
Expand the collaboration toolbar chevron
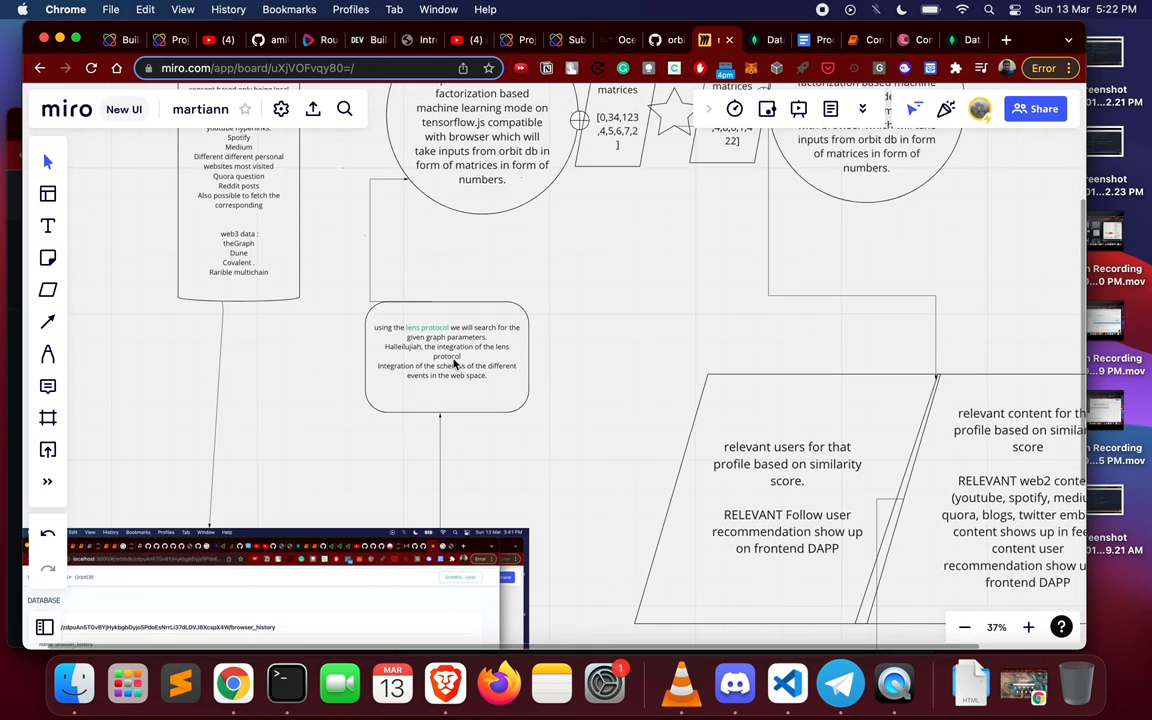click(709, 109)
